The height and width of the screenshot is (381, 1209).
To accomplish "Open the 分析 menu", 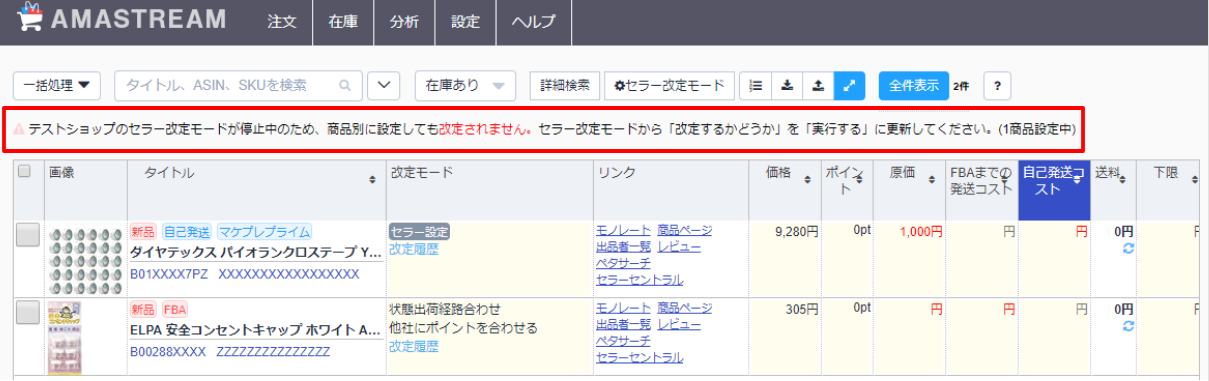I will click(404, 22).
